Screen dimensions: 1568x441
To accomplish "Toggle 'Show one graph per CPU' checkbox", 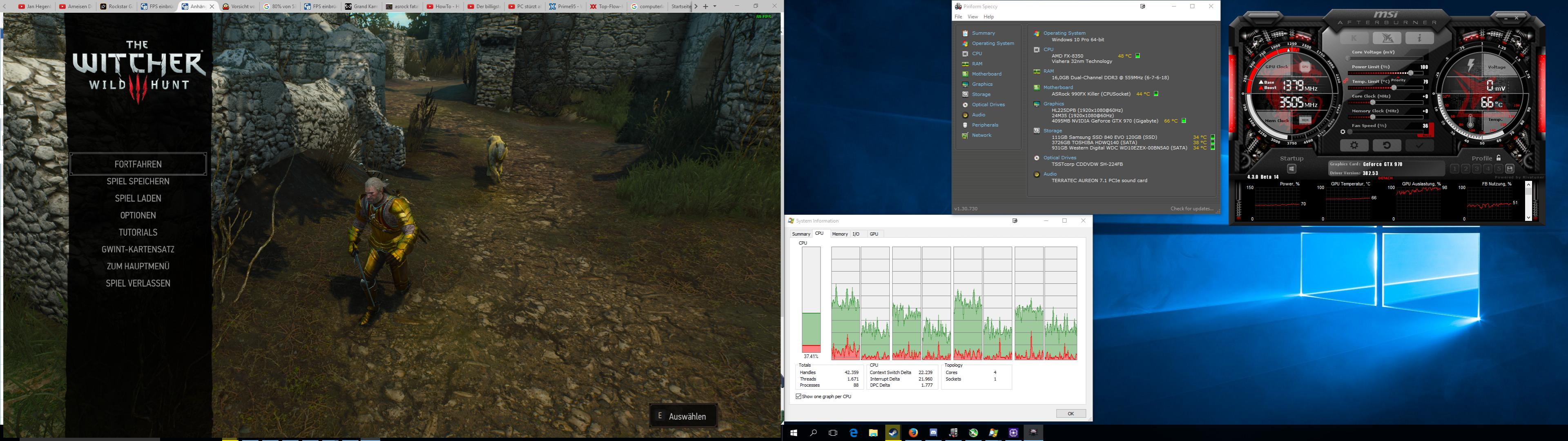I will pos(798,396).
